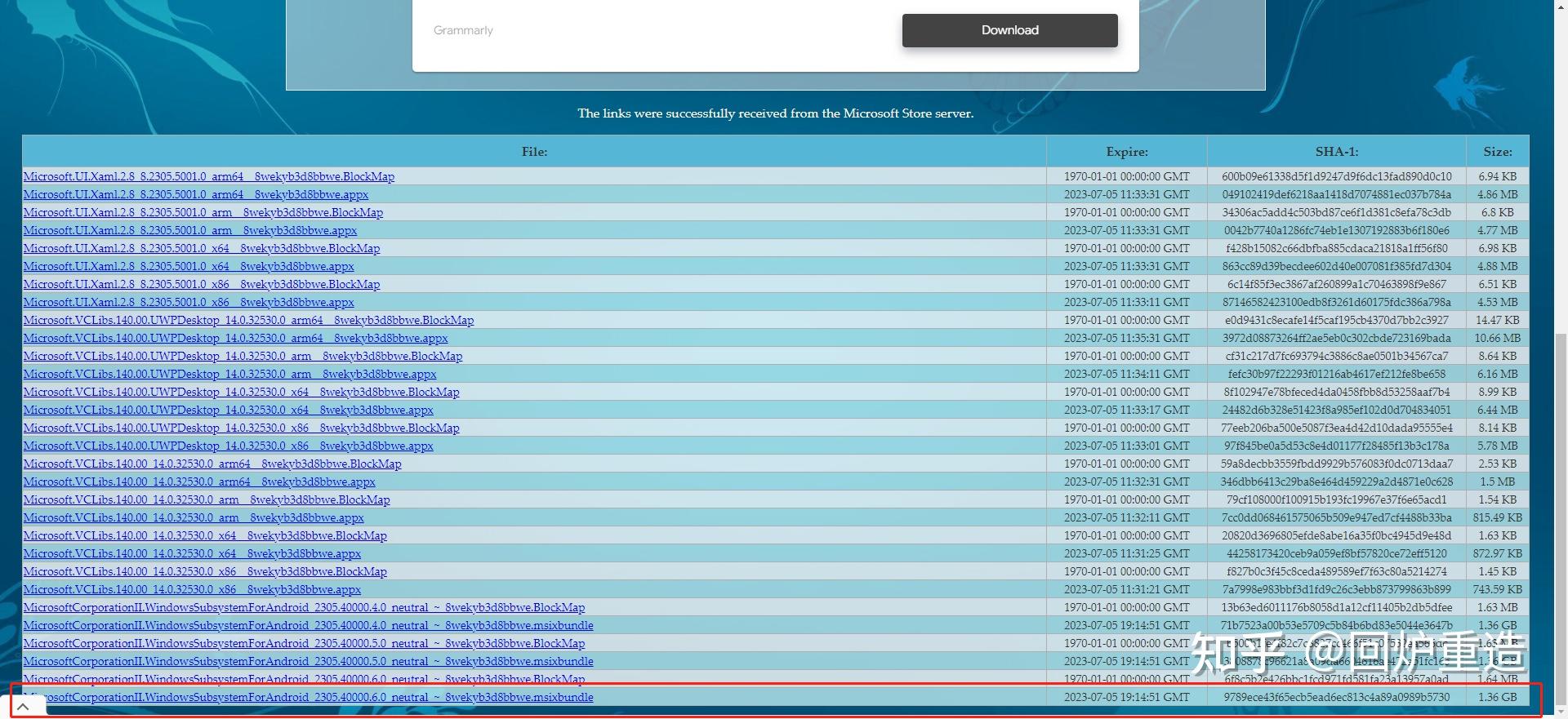Open Microsoft.UI.Xaml.2.8 x64 appx link
Image resolution: width=1568 pixels, height=719 pixels.
point(188,266)
